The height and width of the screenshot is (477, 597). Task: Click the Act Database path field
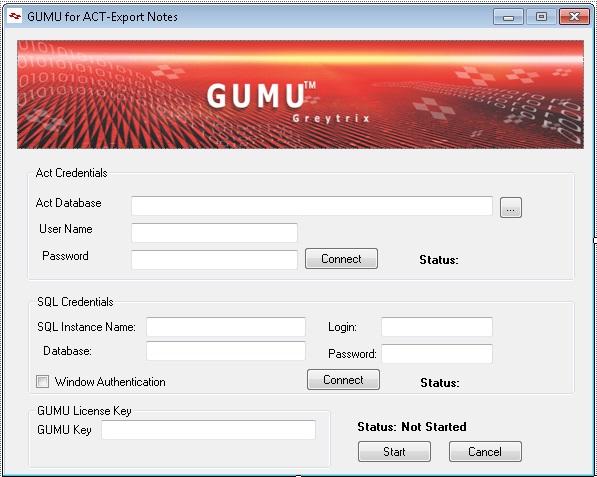(x=312, y=206)
